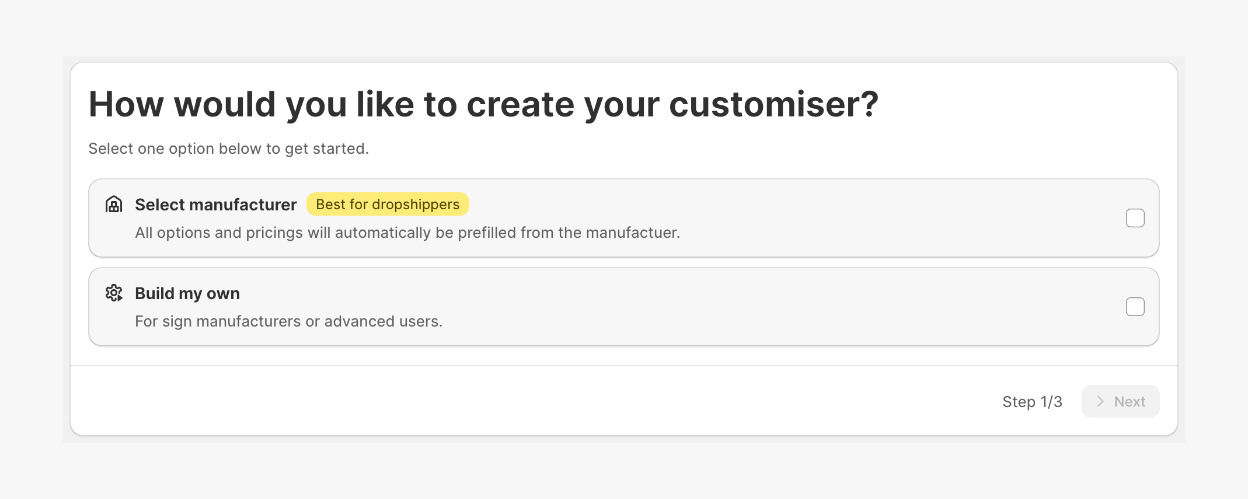The width and height of the screenshot is (1248, 499).
Task: Pick the Build my own option title
Action: [x=187, y=294]
